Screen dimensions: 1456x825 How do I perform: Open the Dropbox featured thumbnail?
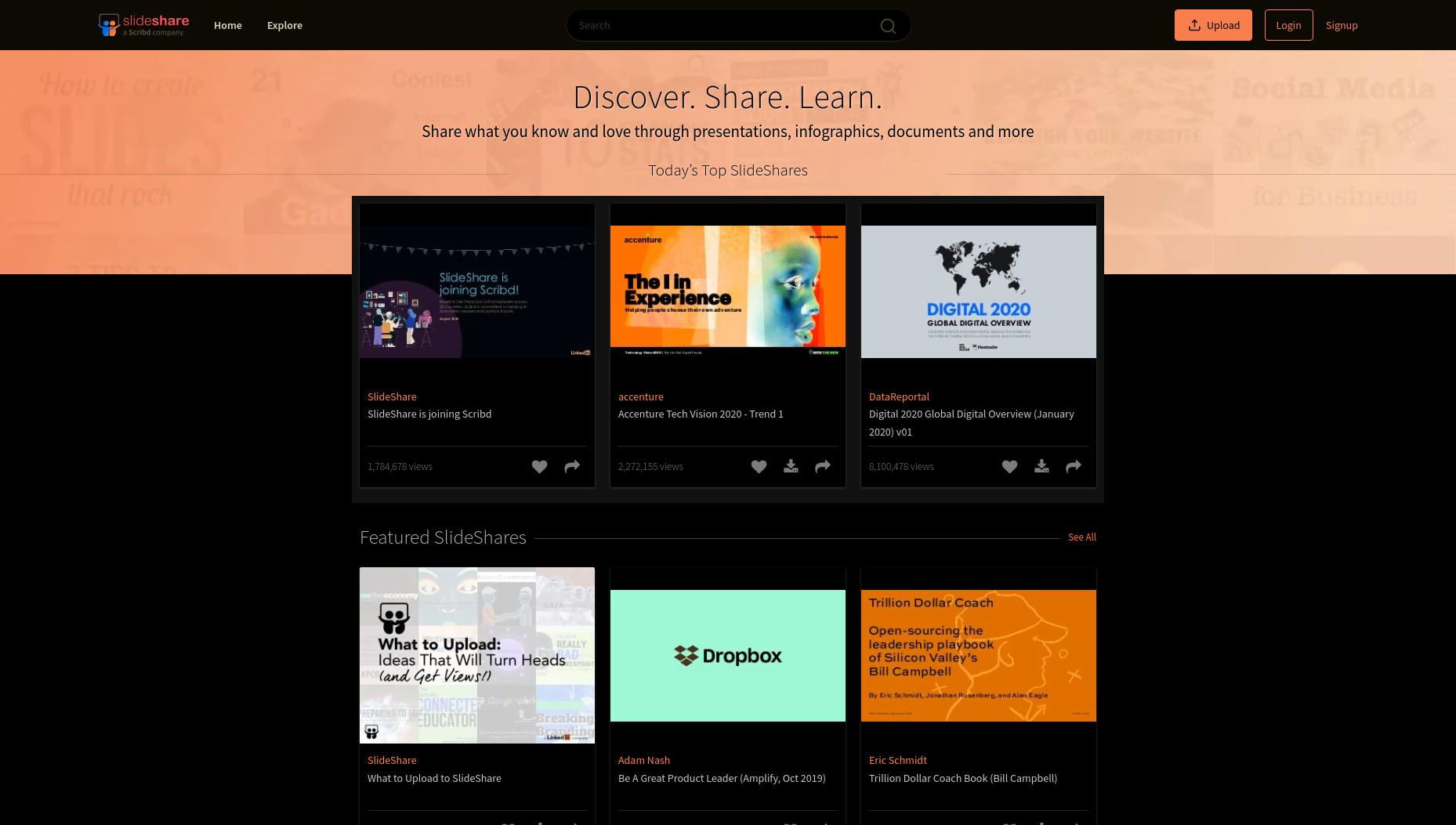728,656
